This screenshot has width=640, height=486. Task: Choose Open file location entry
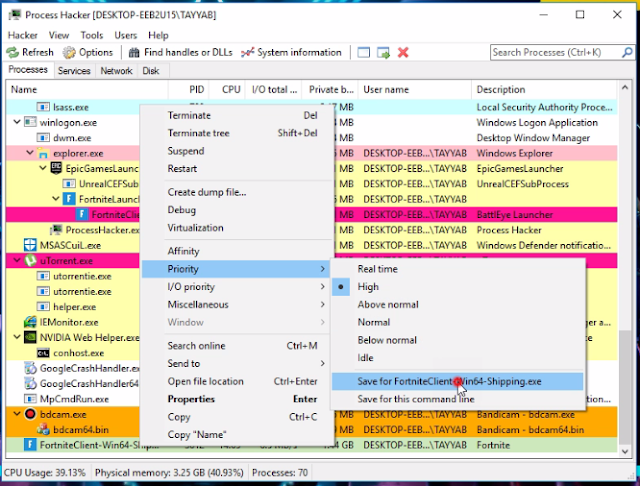pyautogui.click(x=236, y=382)
